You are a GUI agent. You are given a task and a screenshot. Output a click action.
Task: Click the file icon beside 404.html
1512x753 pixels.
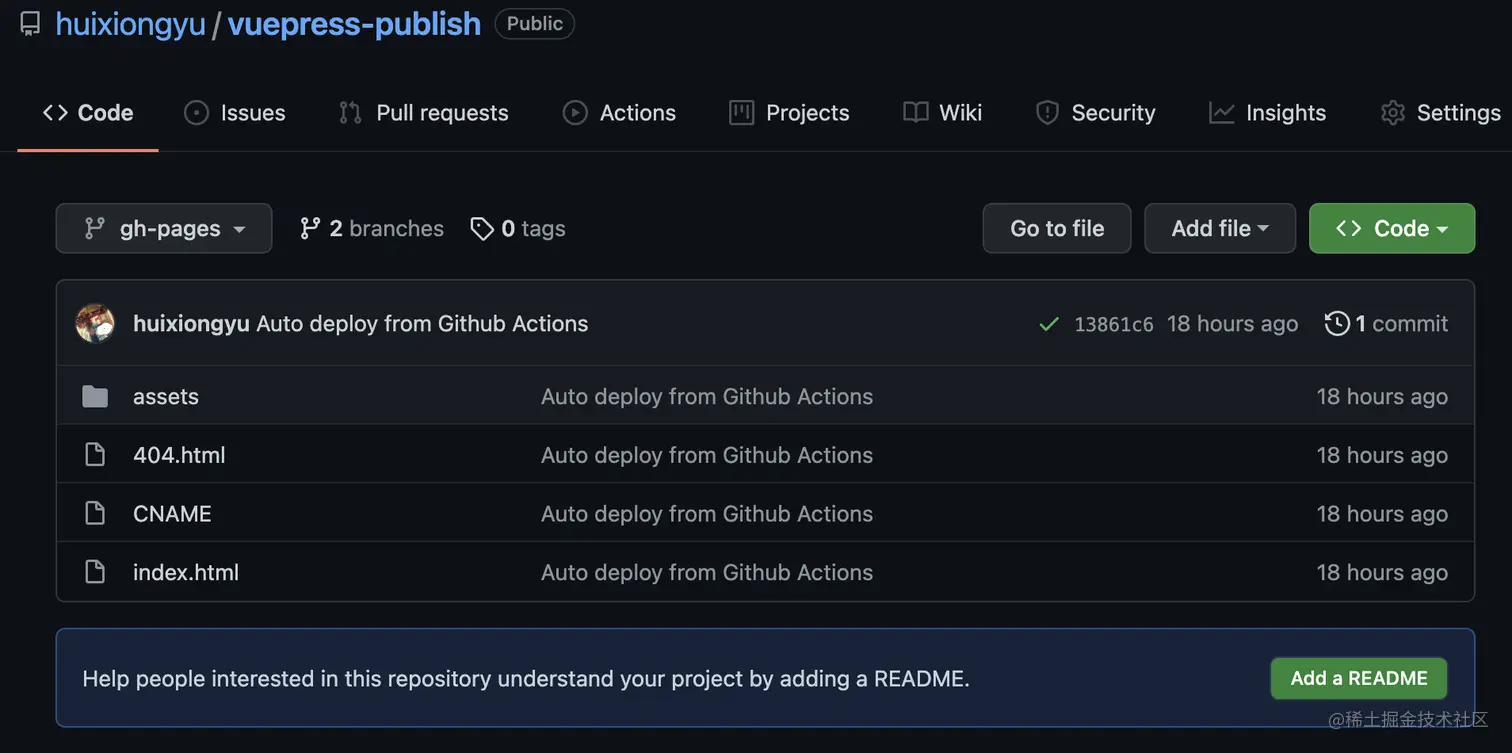coord(95,455)
